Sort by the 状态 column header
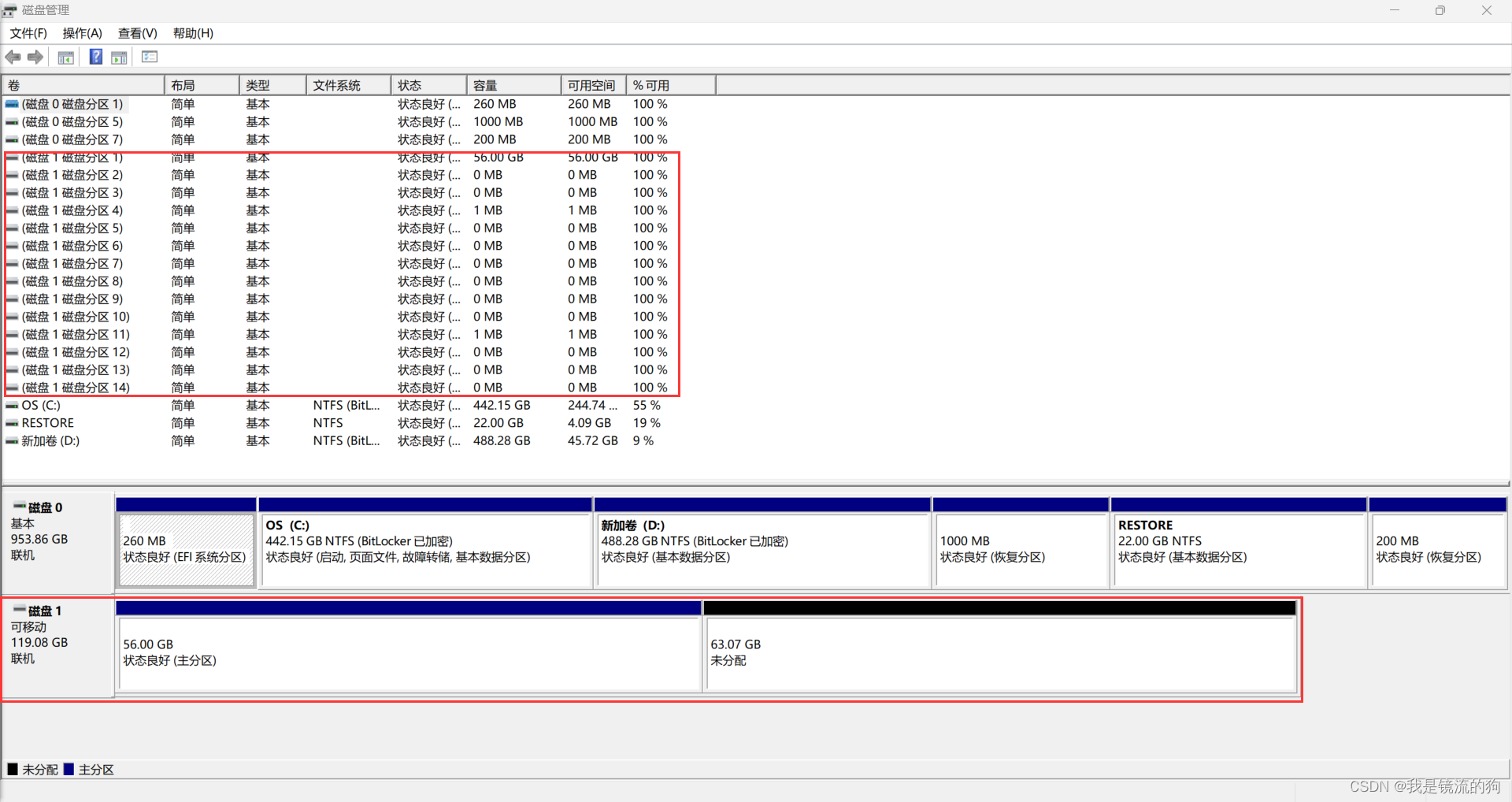 (x=428, y=85)
